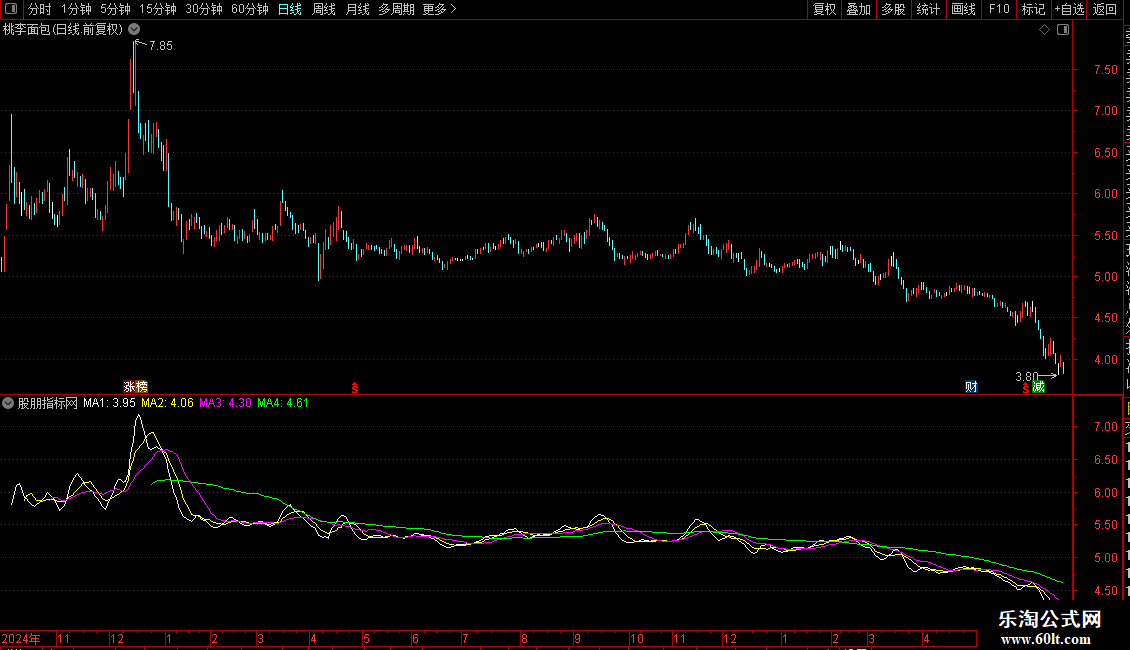Select the 日线 daily chart tab

290,9
